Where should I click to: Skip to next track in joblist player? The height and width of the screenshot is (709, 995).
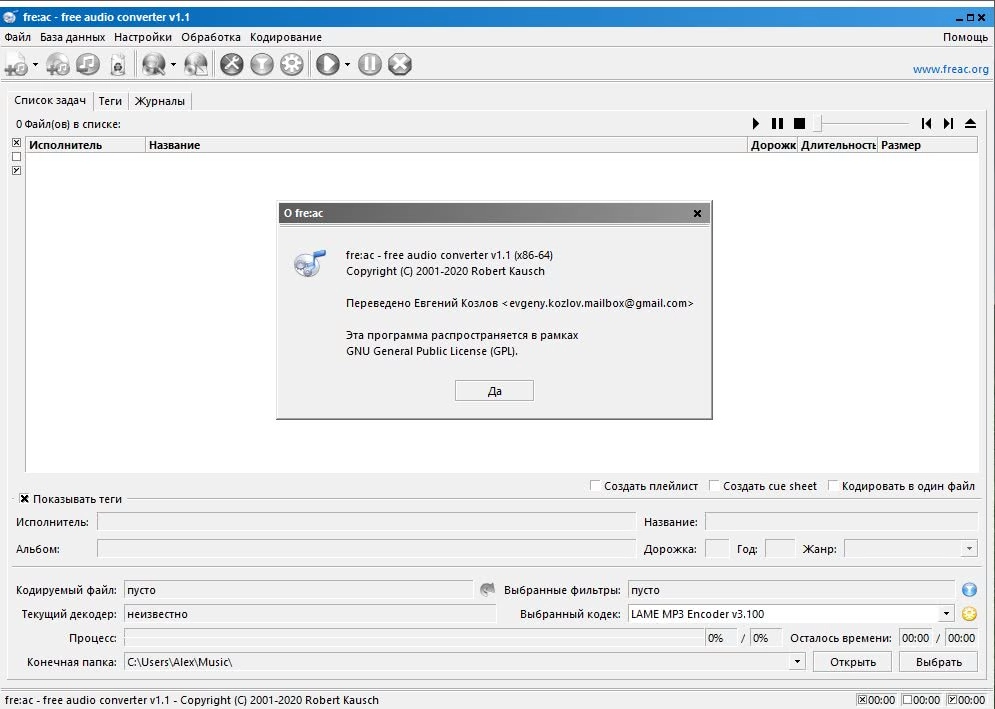coord(948,123)
